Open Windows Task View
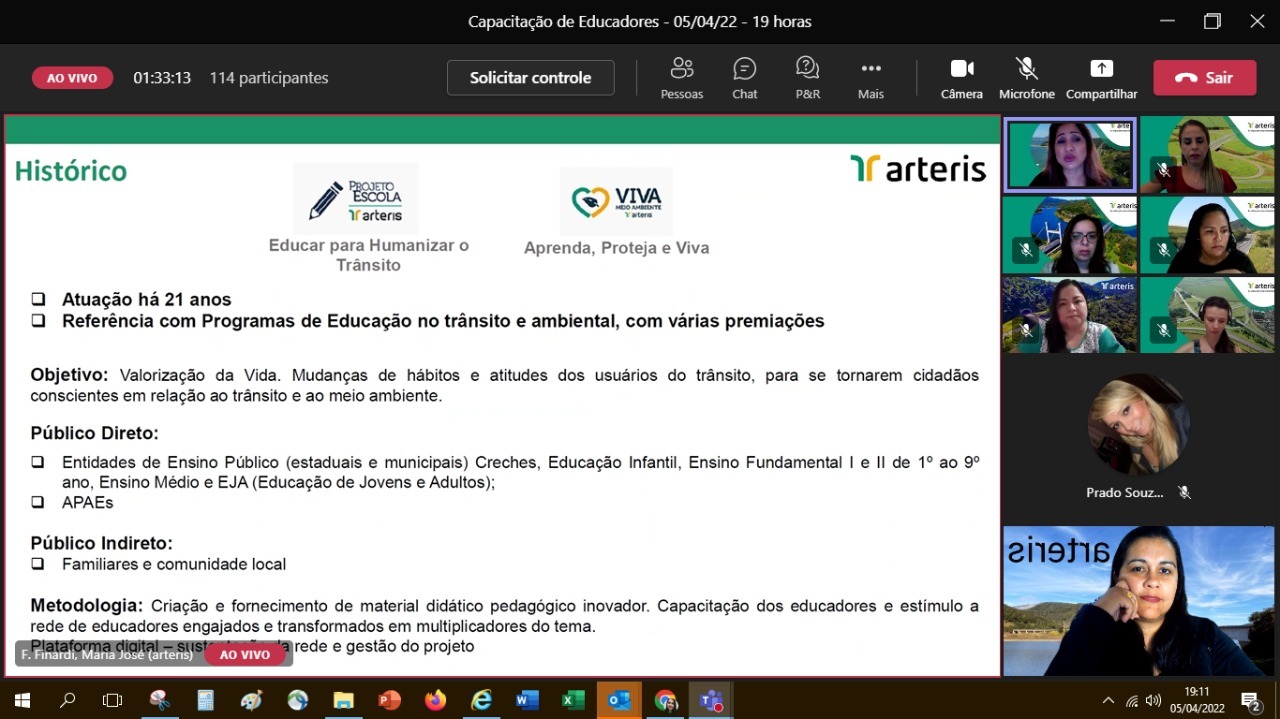 click(113, 700)
